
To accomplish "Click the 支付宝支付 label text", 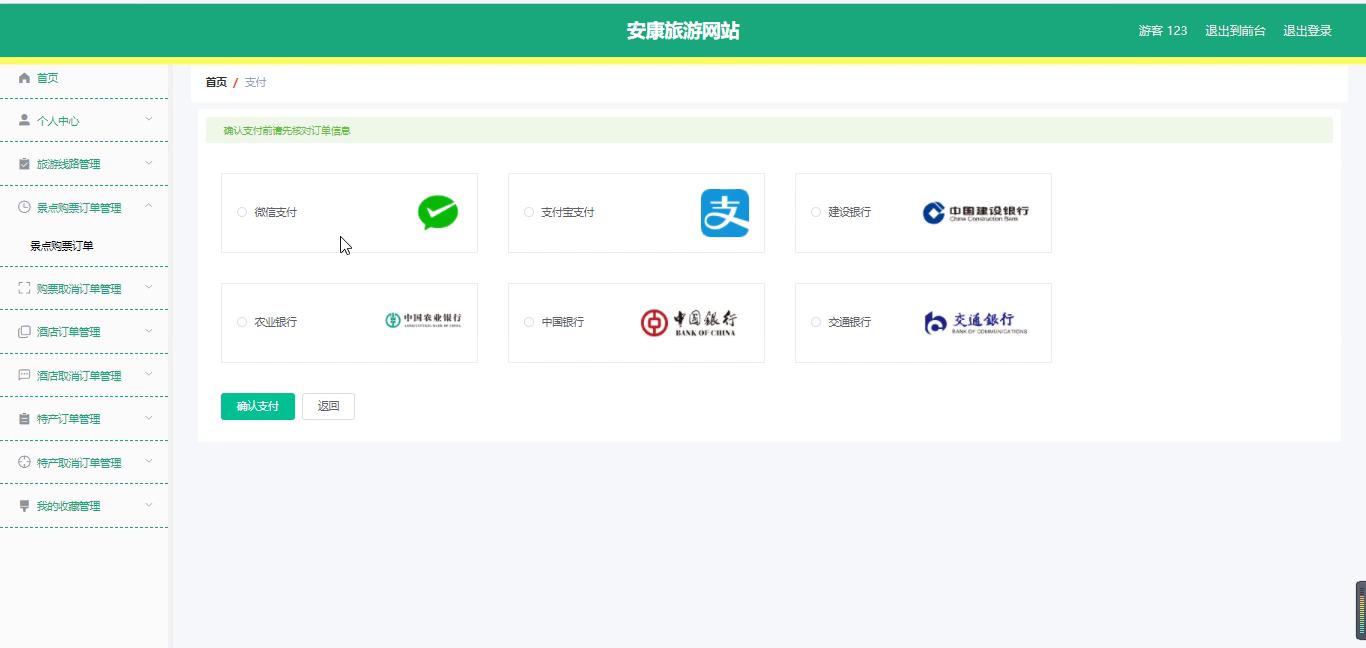I will (568, 212).
